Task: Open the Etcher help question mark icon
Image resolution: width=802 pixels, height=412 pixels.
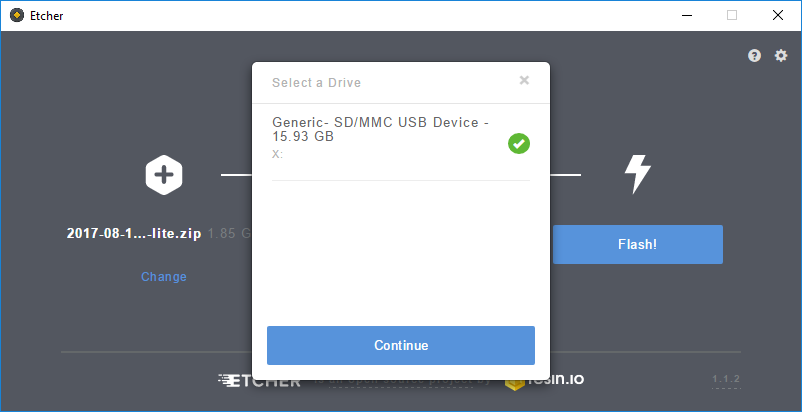Action: tap(755, 56)
